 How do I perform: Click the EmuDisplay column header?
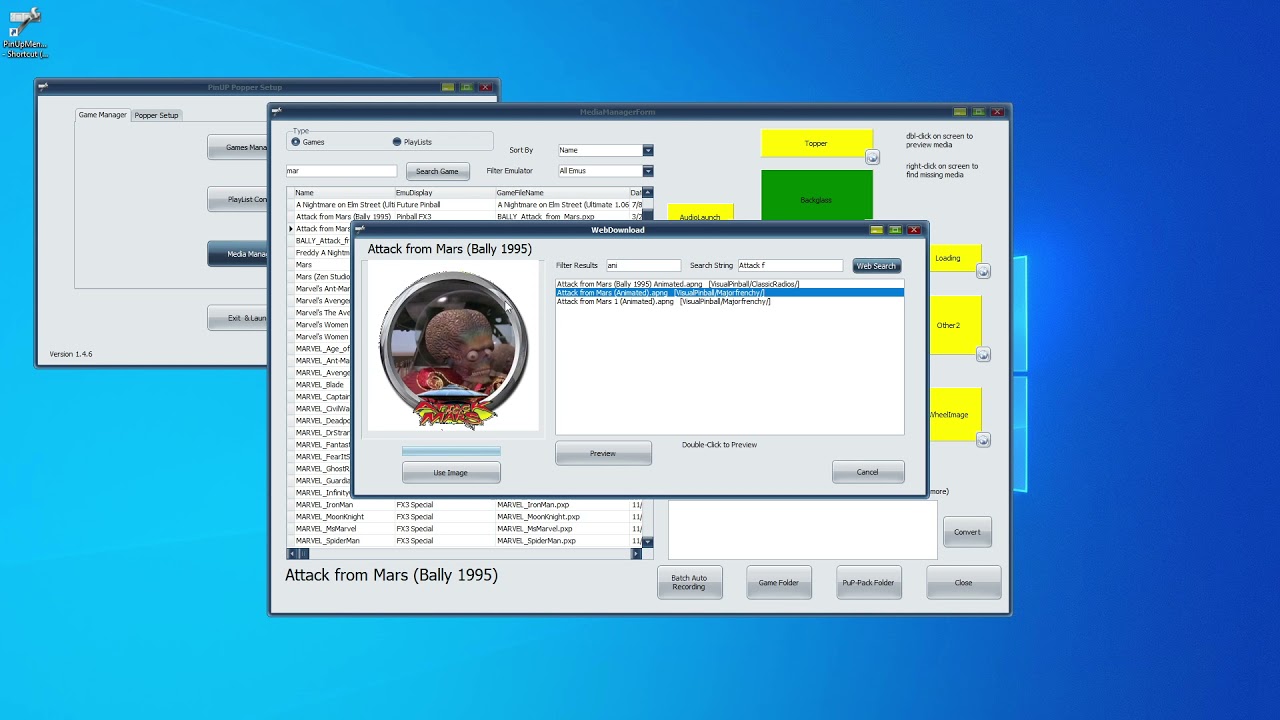click(445, 193)
